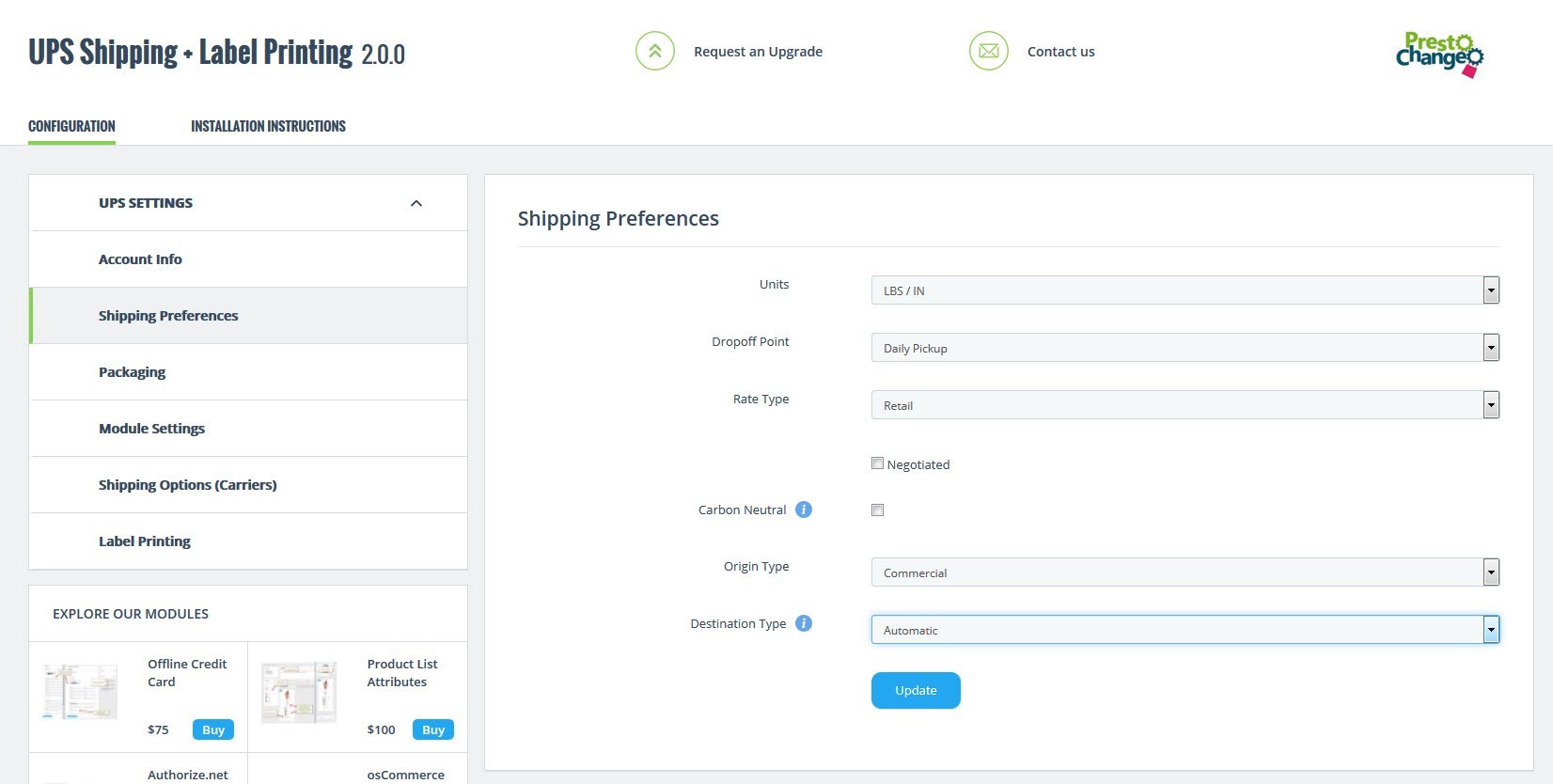Open the Packaging settings section
This screenshot has height=784, width=1553.
point(248,372)
